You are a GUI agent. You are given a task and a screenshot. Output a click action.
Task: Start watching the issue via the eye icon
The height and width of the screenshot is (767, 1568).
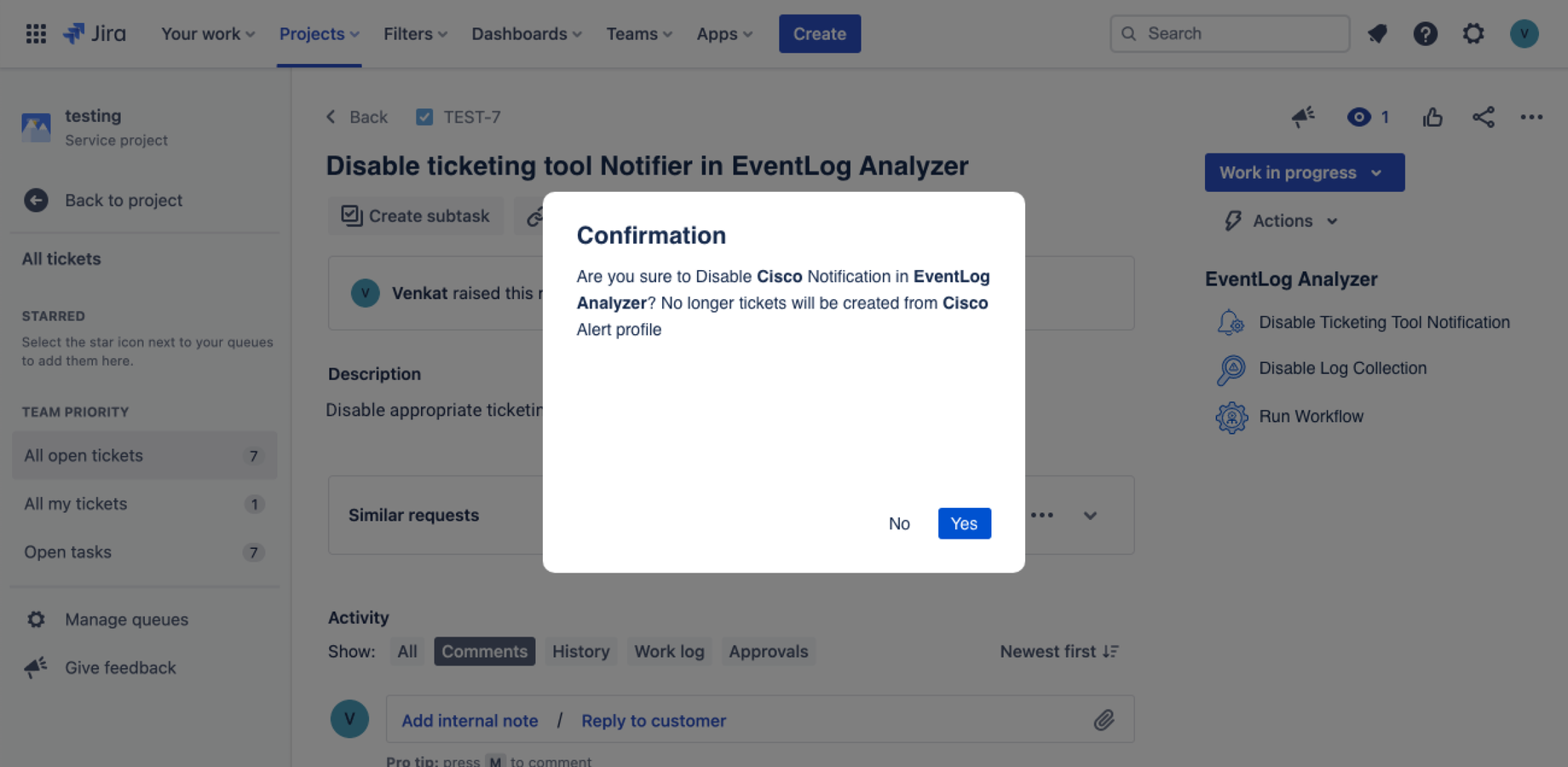click(1358, 117)
